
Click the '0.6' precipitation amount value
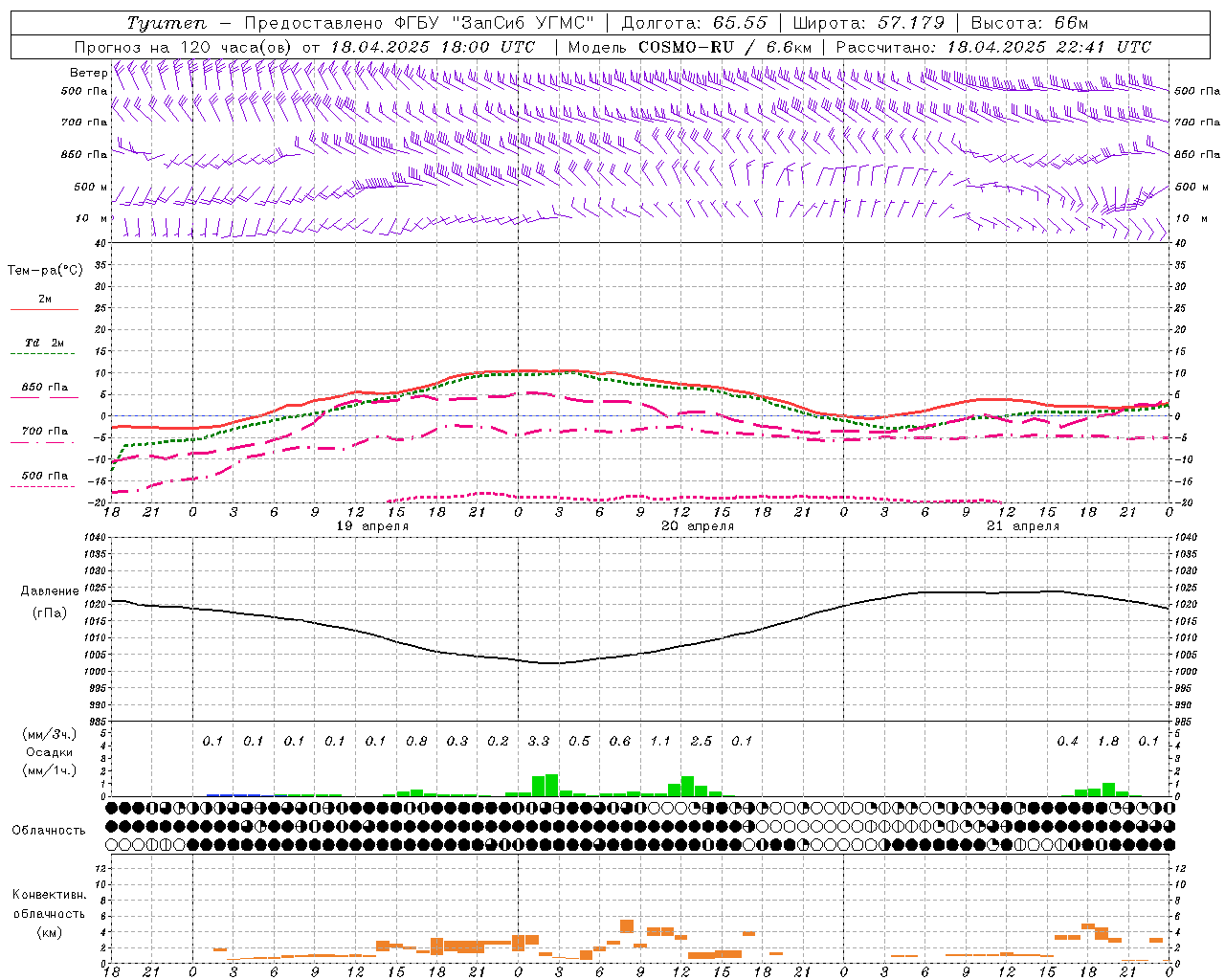point(620,741)
